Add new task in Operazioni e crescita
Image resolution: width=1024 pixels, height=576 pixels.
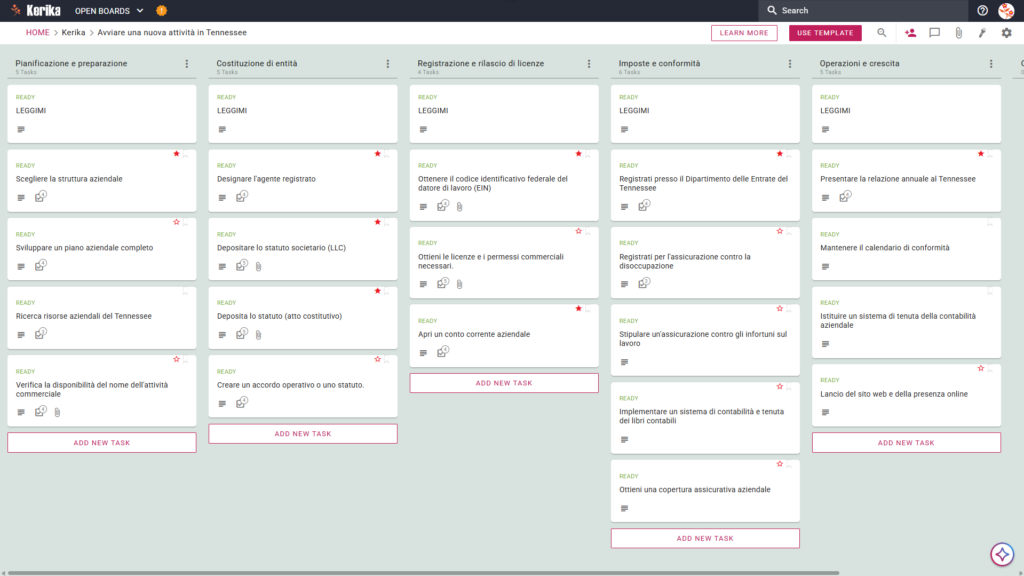[906, 443]
